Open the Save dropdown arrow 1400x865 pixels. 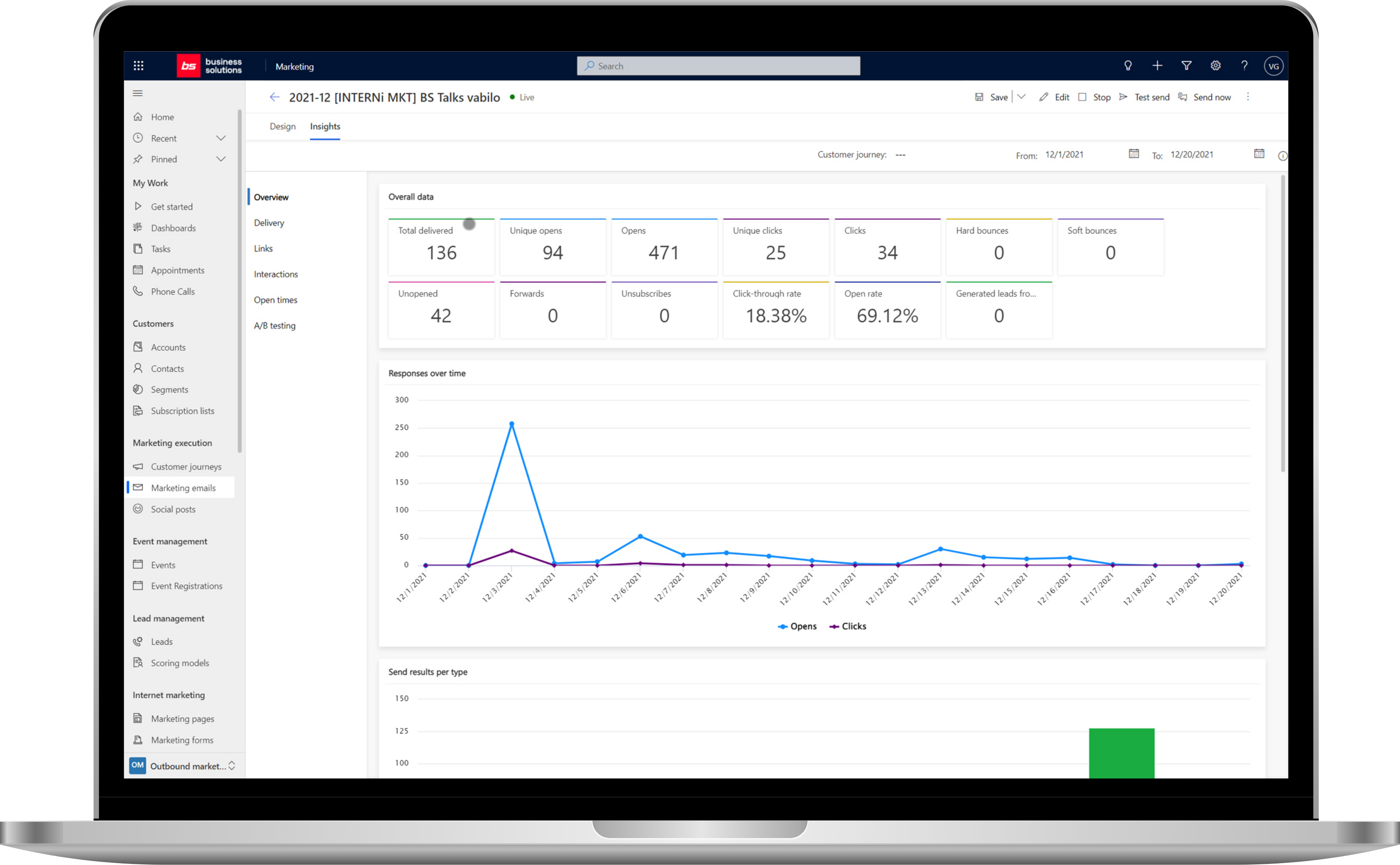pyautogui.click(x=1021, y=97)
